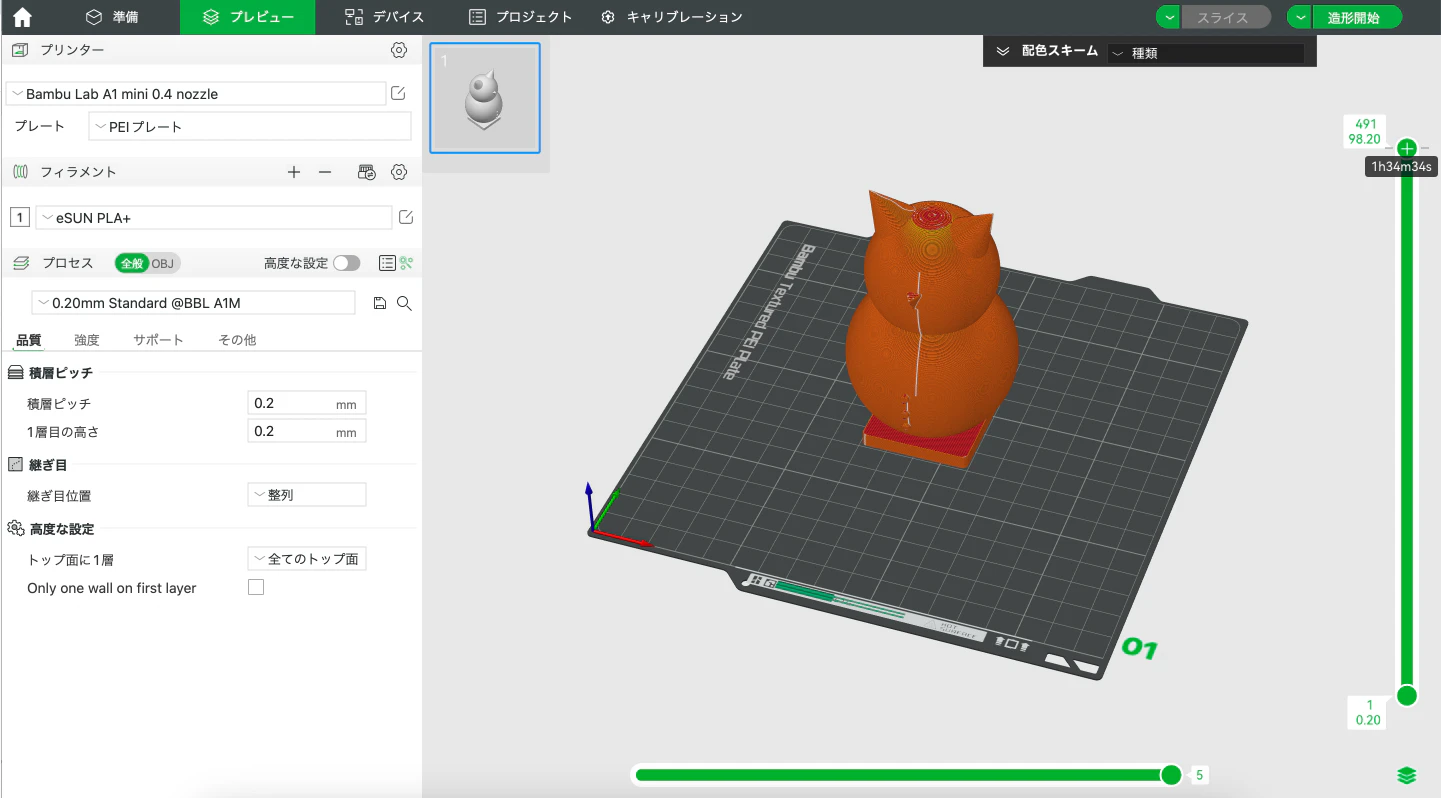Open the キャリブレーション calibration menu
Image resolution: width=1441 pixels, height=798 pixels.
click(x=672, y=17)
